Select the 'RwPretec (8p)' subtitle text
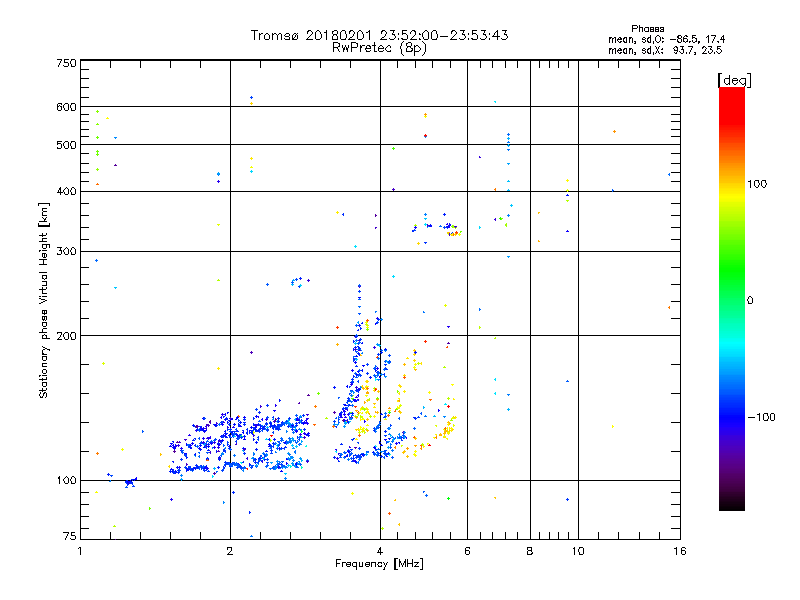This screenshot has height=600, width=800. [379, 48]
